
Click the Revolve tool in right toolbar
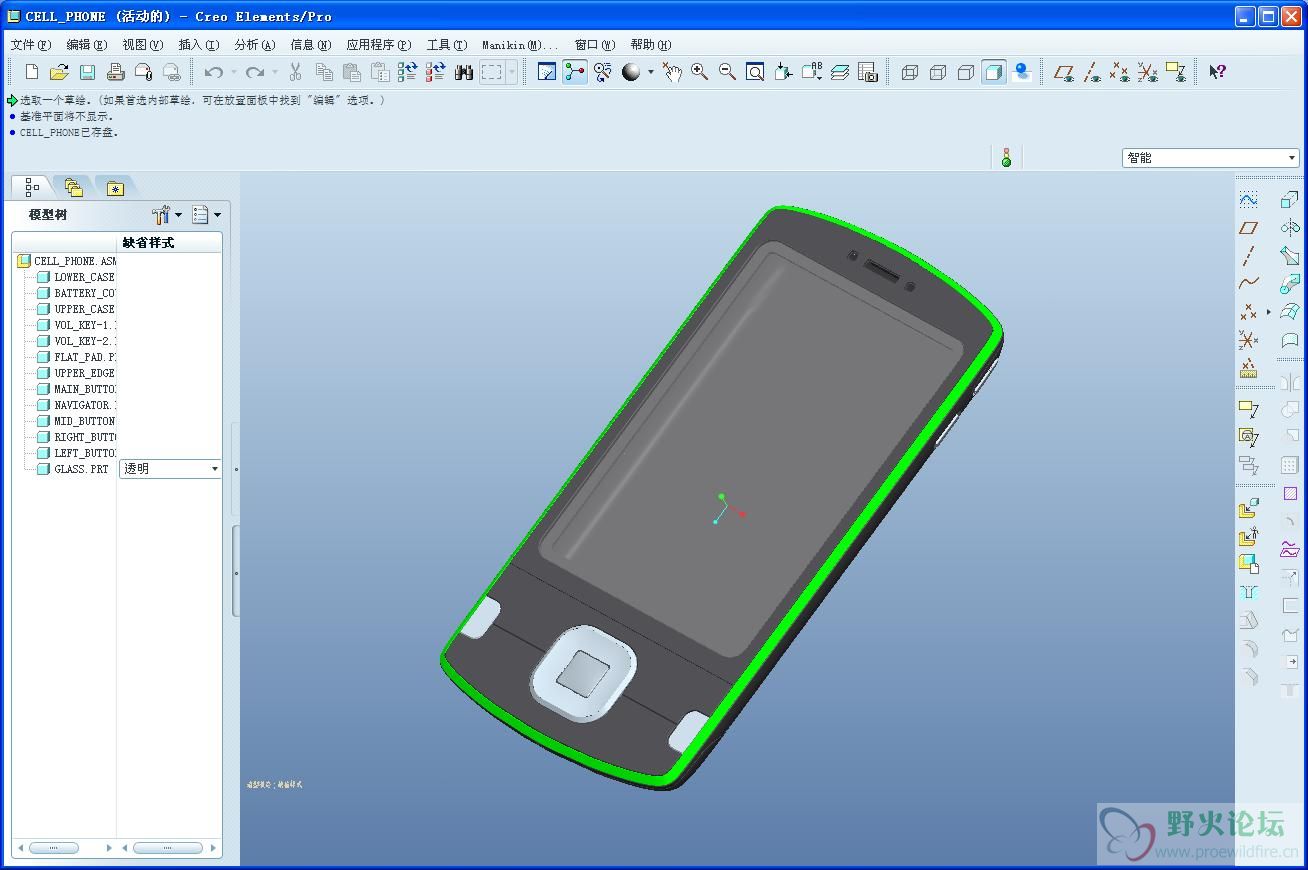click(1290, 227)
